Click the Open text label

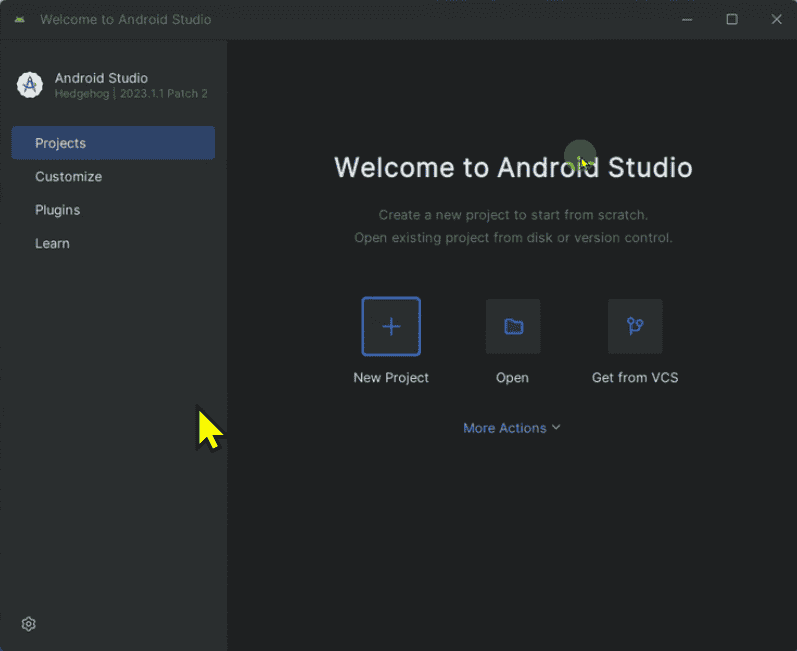(513, 378)
